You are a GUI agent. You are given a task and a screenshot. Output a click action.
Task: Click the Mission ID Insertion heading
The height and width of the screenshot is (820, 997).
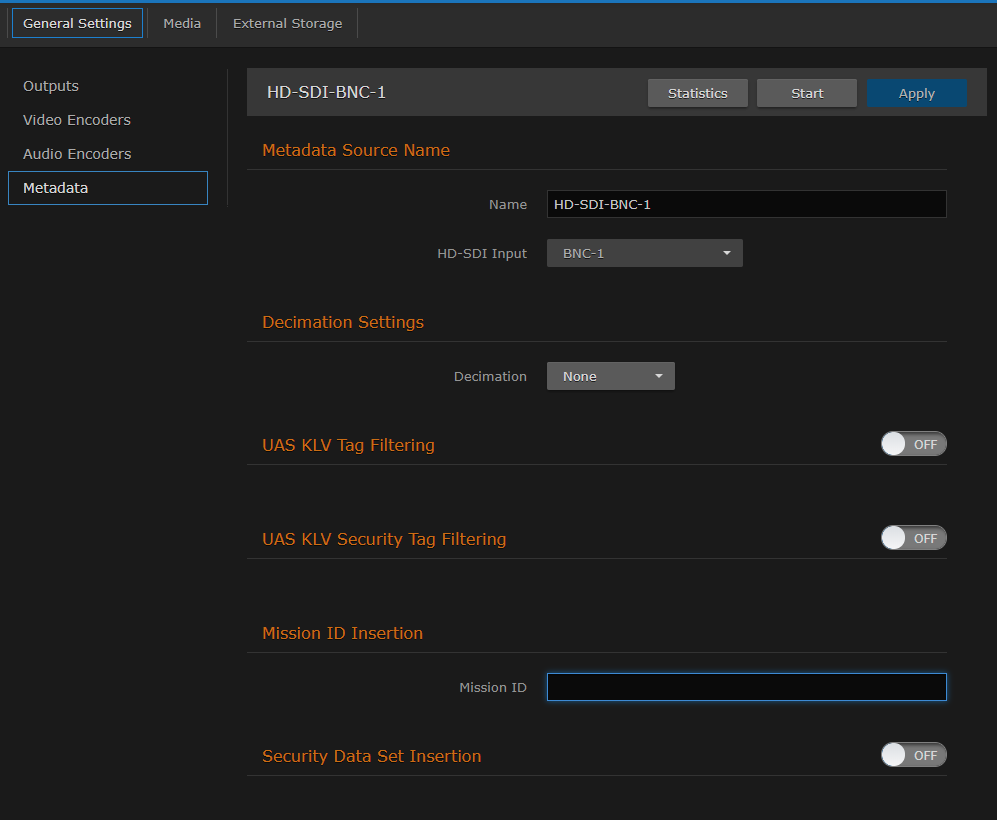coord(342,633)
